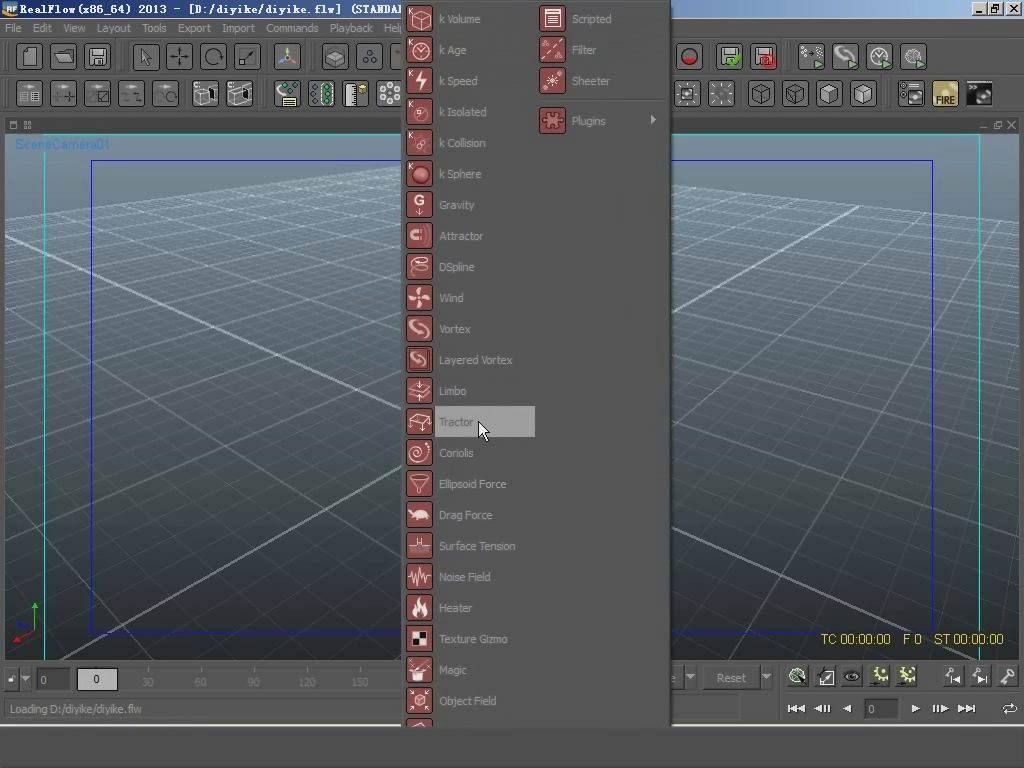
Task: Click the Reset button
Action: [x=731, y=678]
